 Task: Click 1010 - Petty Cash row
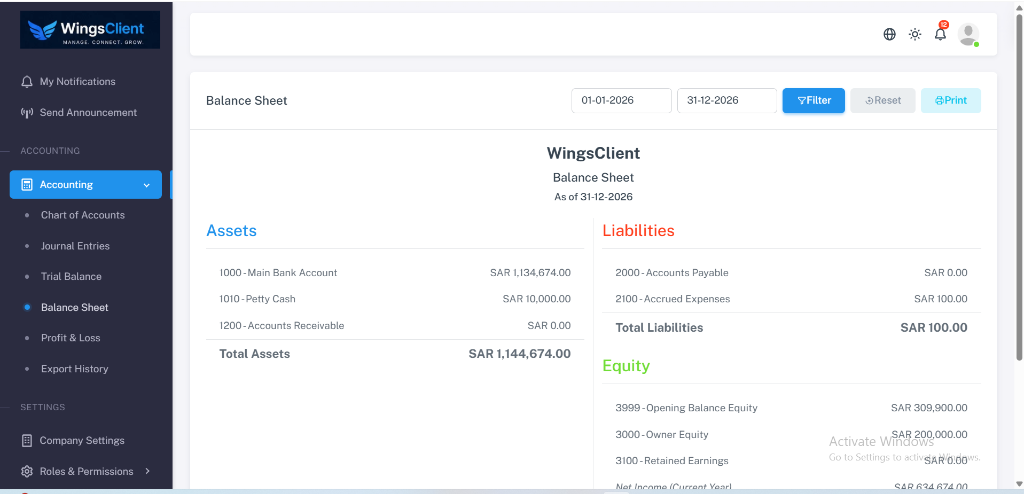[x=395, y=299]
